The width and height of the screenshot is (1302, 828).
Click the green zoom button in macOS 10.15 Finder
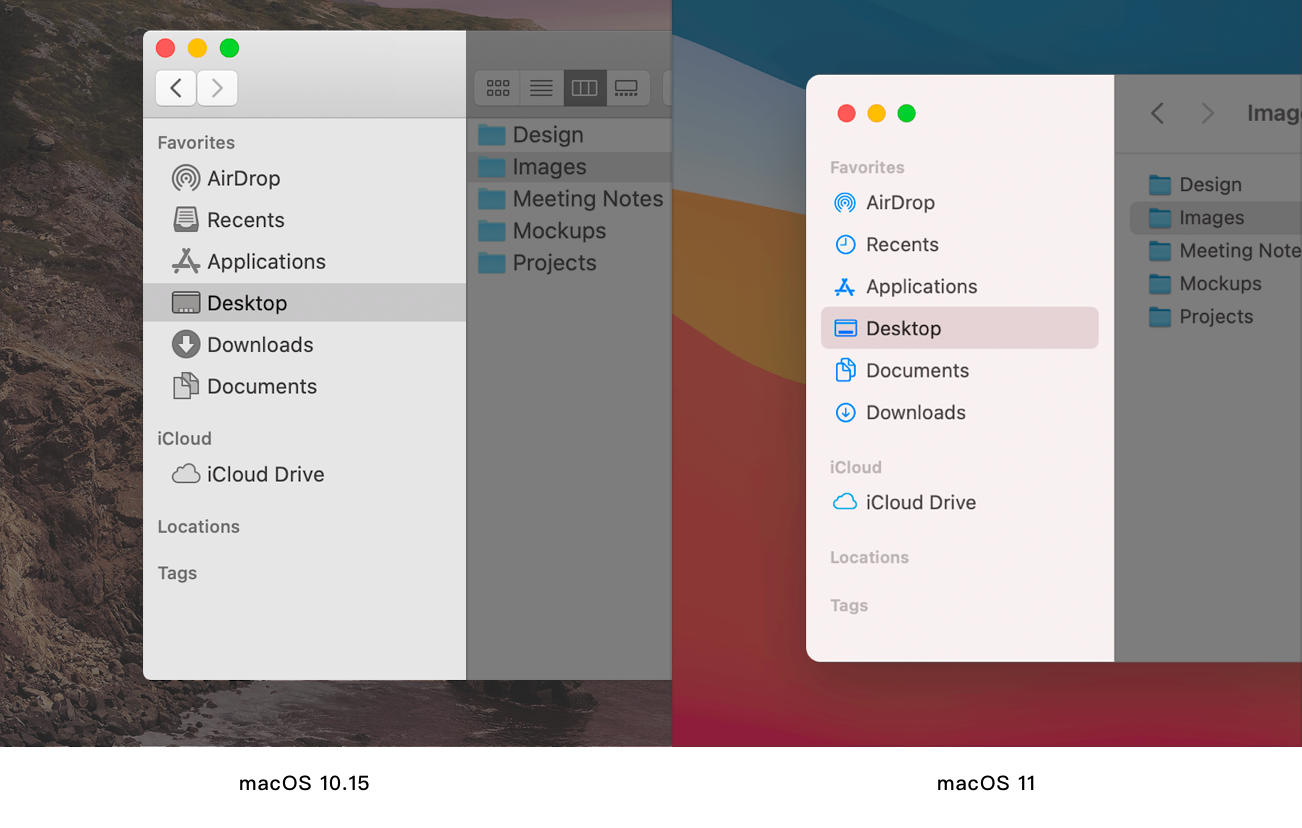[229, 48]
